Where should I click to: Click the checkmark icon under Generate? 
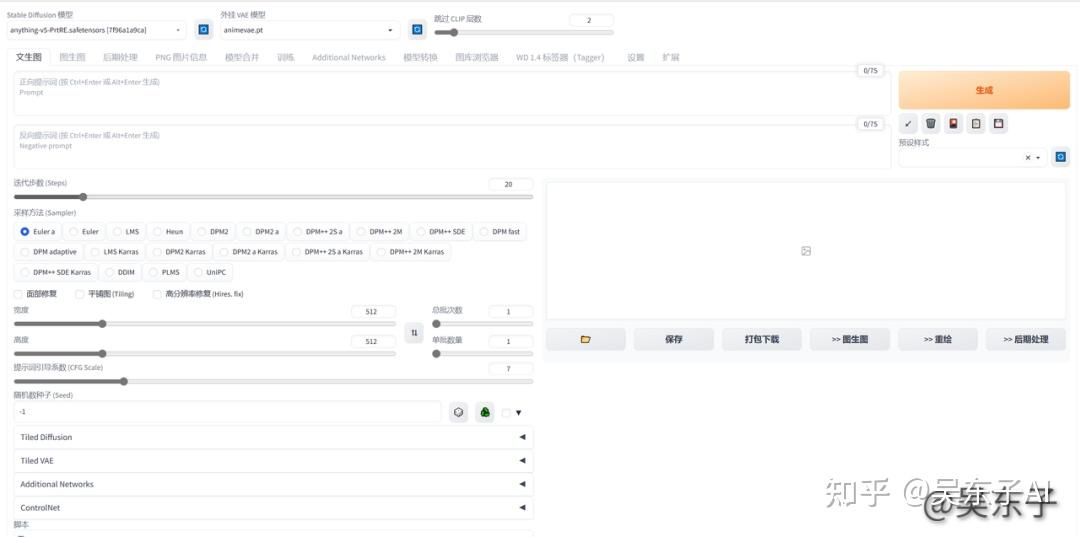coord(908,124)
